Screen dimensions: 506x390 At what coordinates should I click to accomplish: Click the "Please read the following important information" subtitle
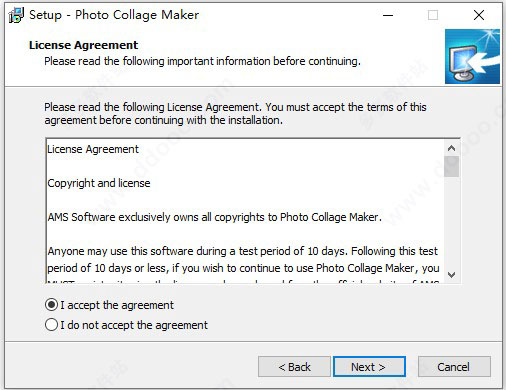click(202, 61)
